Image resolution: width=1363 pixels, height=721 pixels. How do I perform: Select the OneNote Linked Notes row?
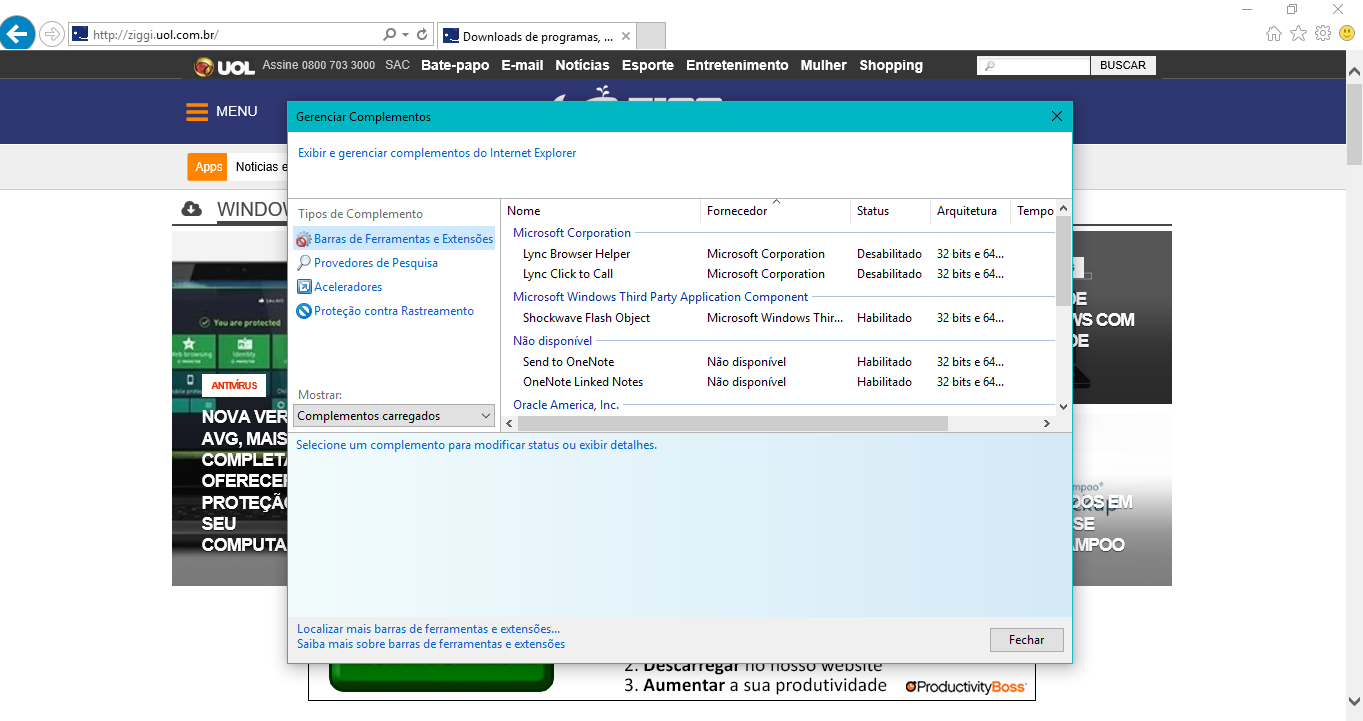click(778, 382)
